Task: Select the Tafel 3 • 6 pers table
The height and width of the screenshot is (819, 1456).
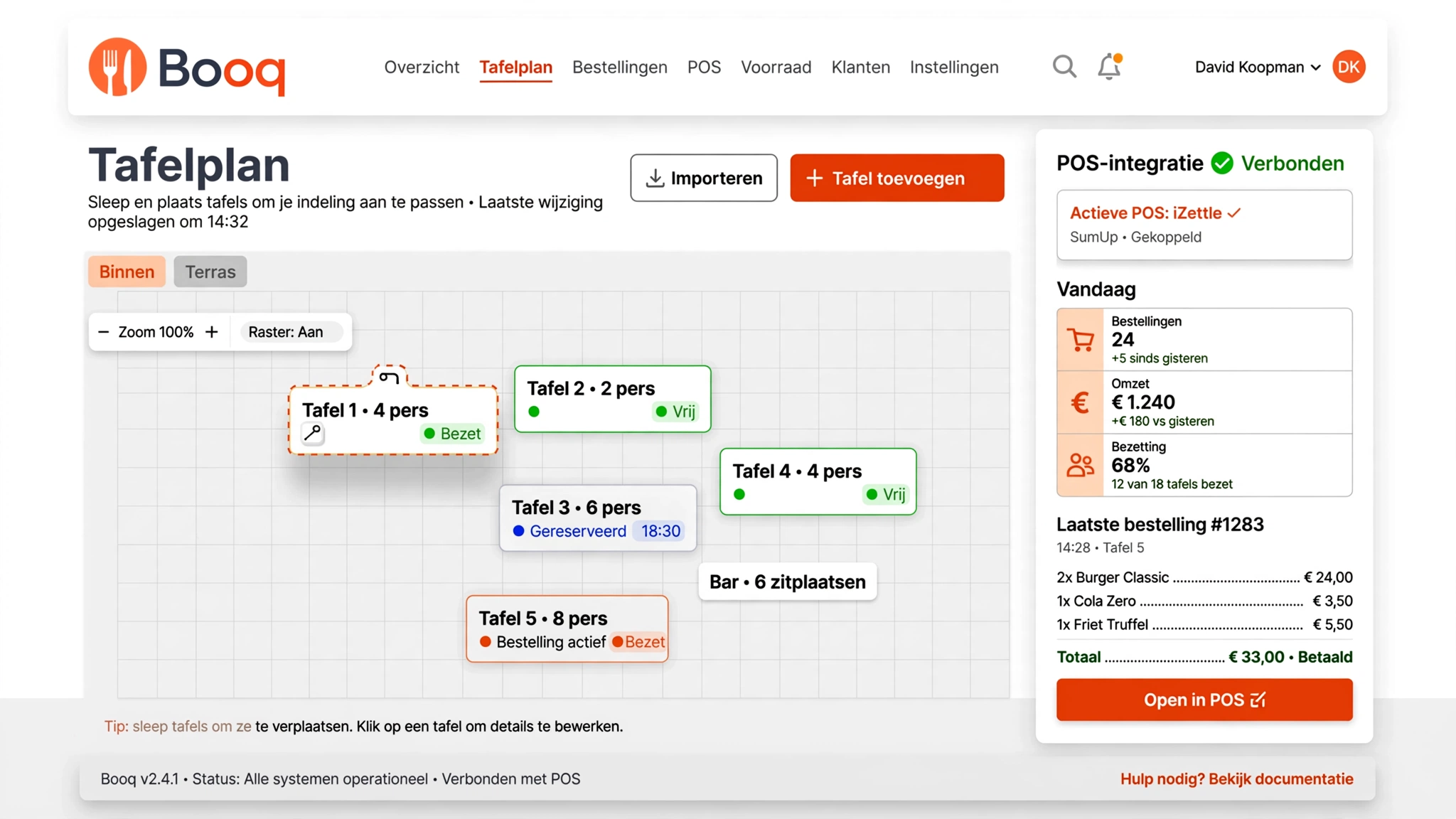Action: [598, 518]
